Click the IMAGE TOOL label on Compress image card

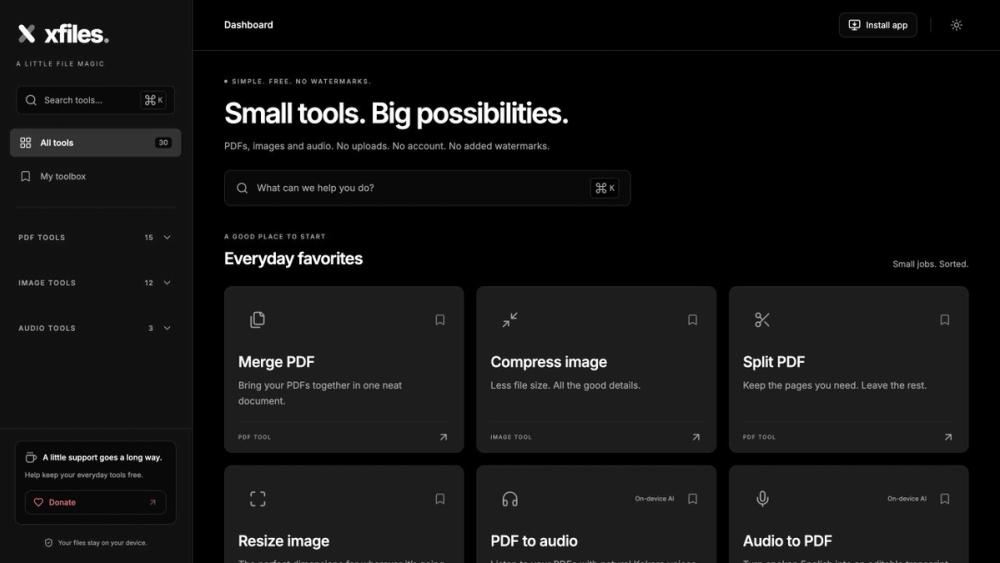click(x=511, y=437)
